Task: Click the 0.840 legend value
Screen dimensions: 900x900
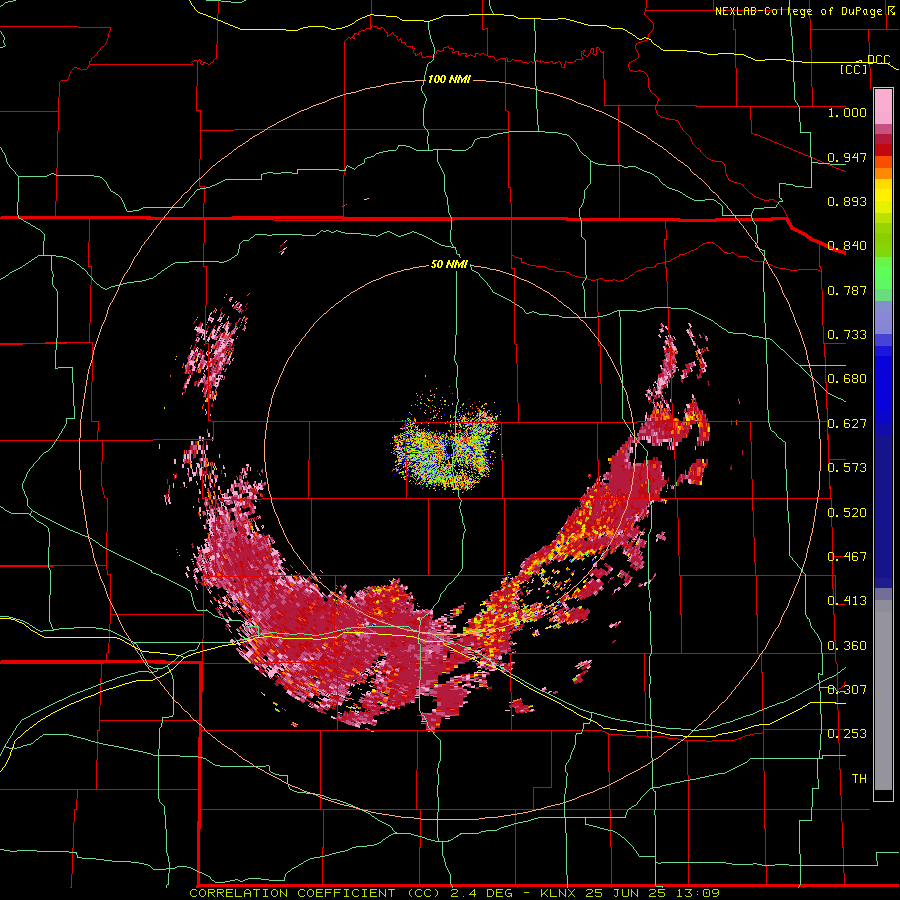Action: pyautogui.click(x=847, y=246)
